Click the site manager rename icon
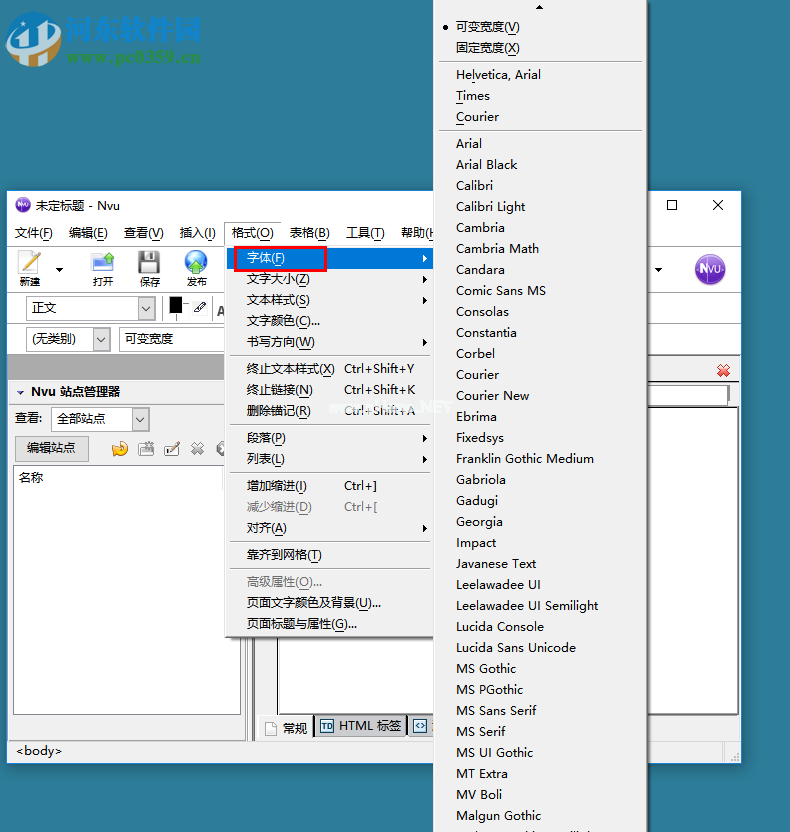790x832 pixels. coord(172,449)
